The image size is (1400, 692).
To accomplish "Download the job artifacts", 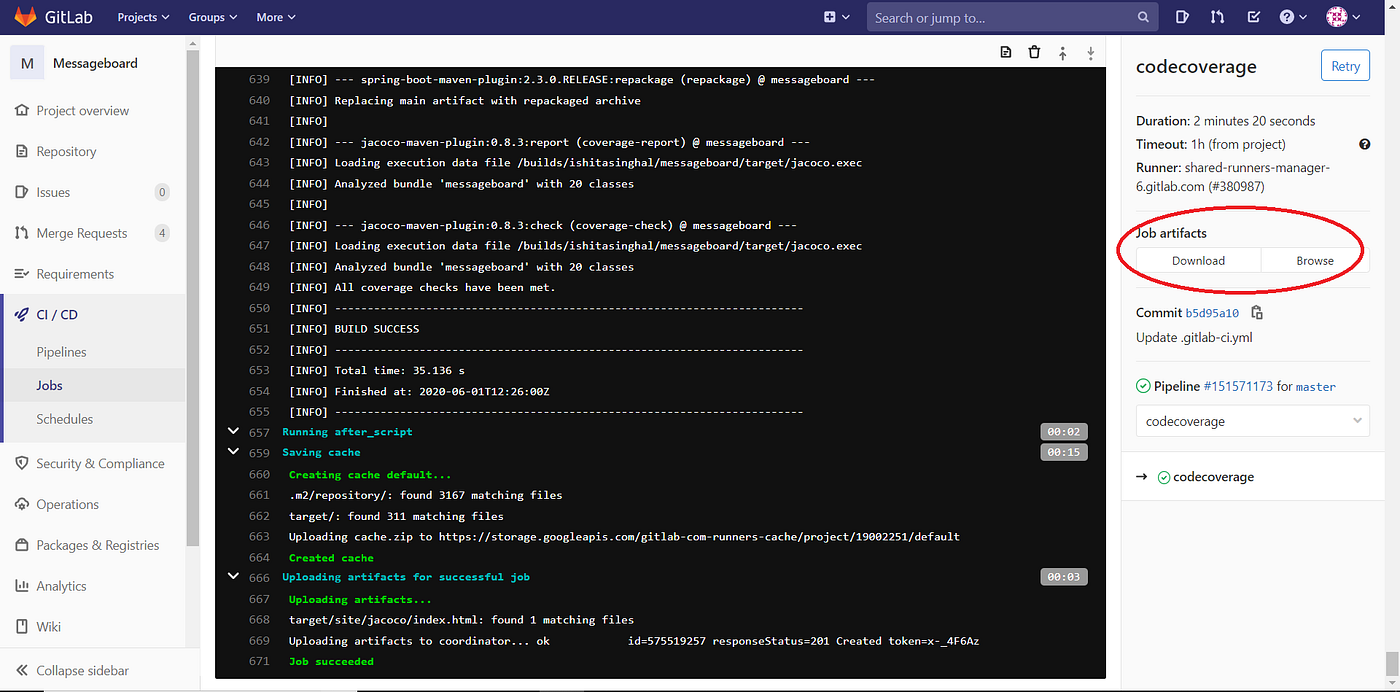I will pos(1197,260).
